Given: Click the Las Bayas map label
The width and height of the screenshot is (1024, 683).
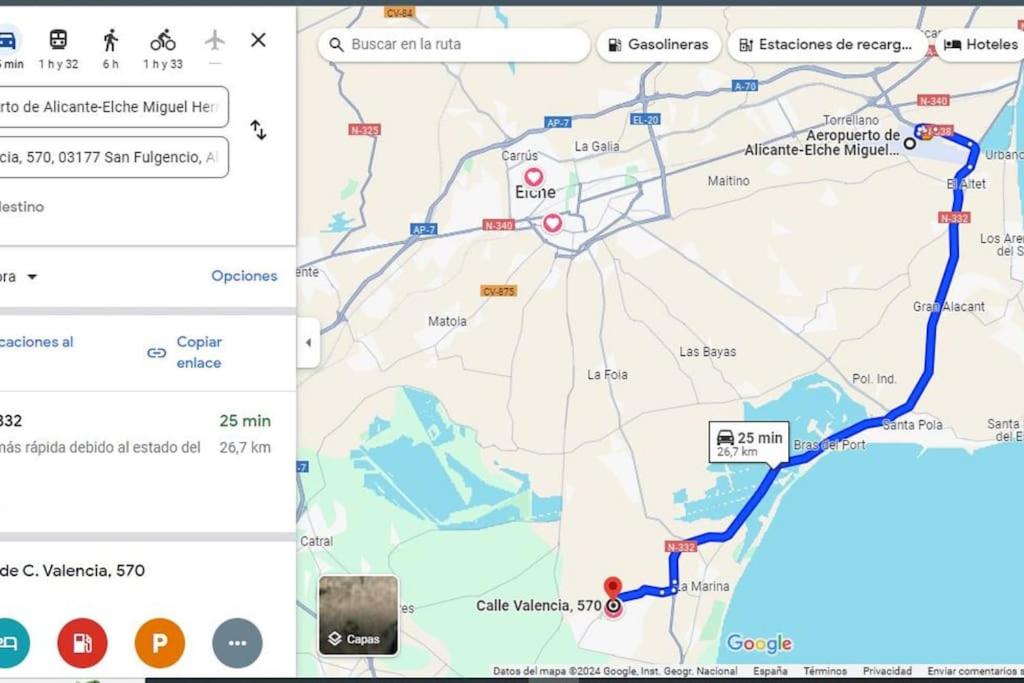Looking at the screenshot, I should pyautogui.click(x=707, y=351).
